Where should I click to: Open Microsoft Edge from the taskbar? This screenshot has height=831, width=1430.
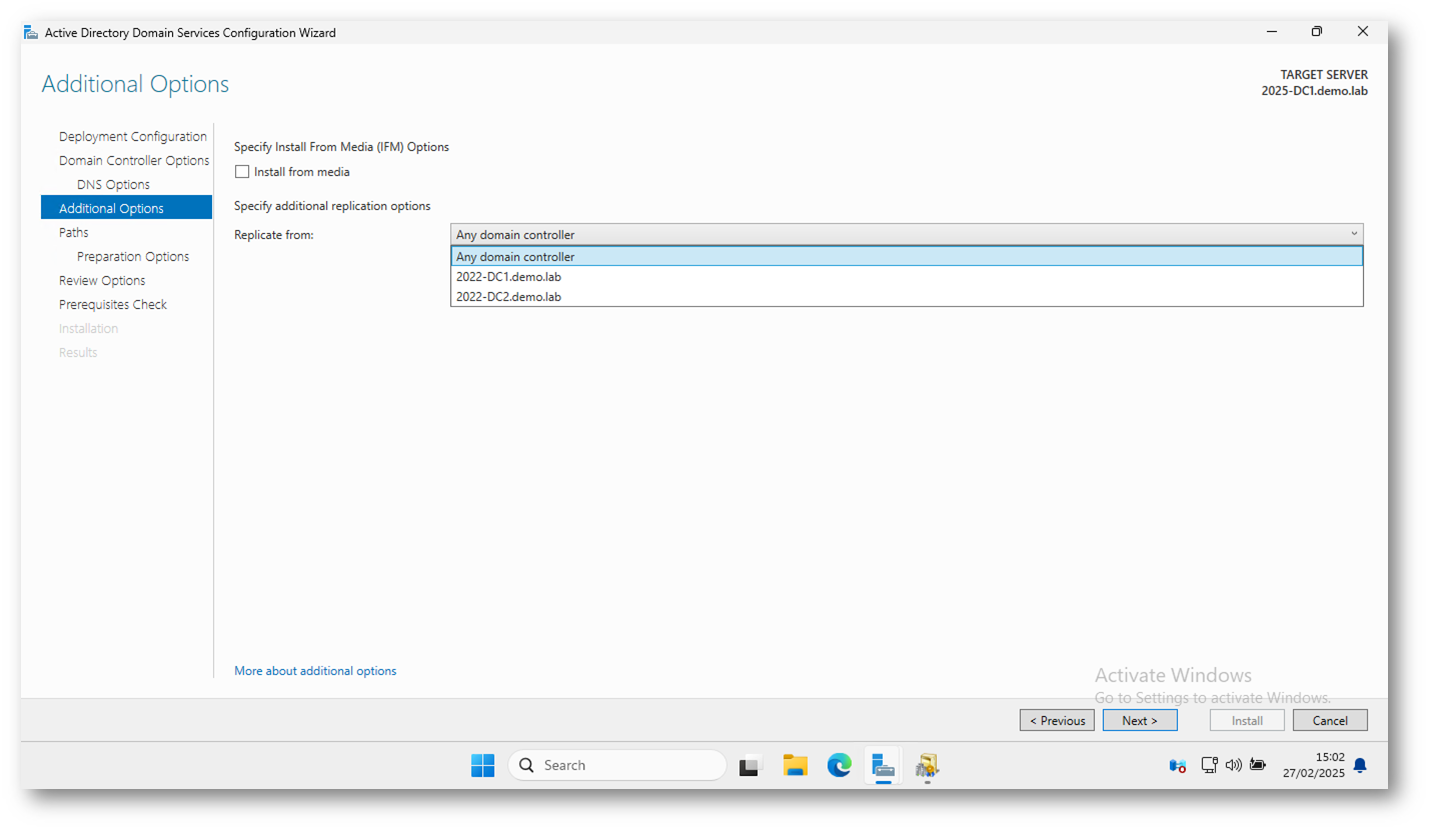(839, 766)
